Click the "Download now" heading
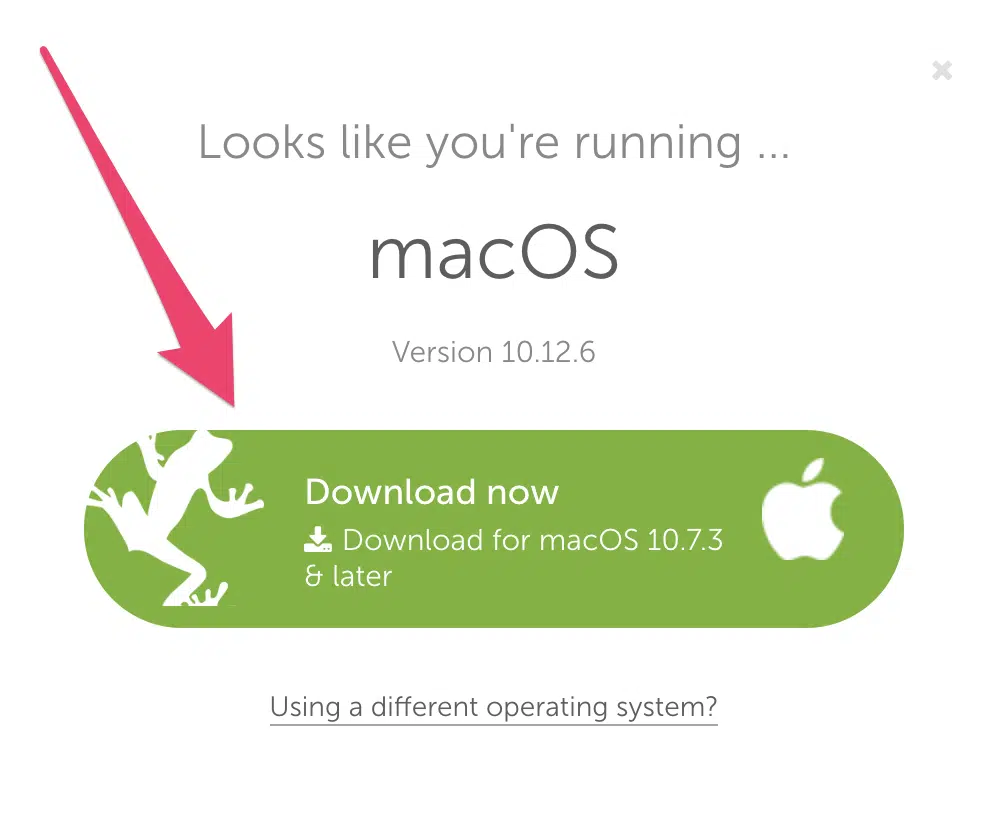Viewport: 998px width, 822px height. pos(432,492)
